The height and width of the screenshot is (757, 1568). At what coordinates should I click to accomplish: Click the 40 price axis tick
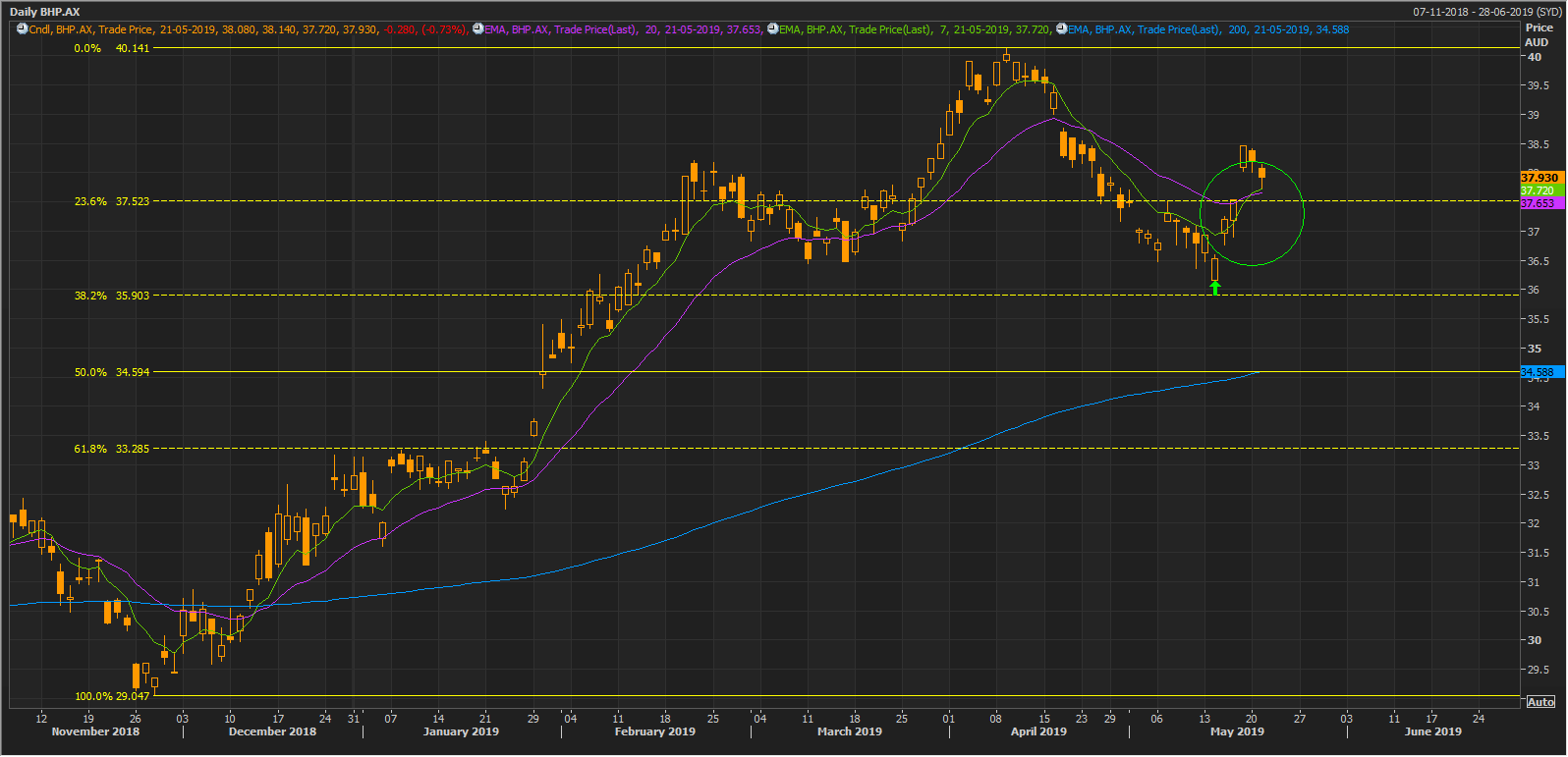coord(1534,57)
